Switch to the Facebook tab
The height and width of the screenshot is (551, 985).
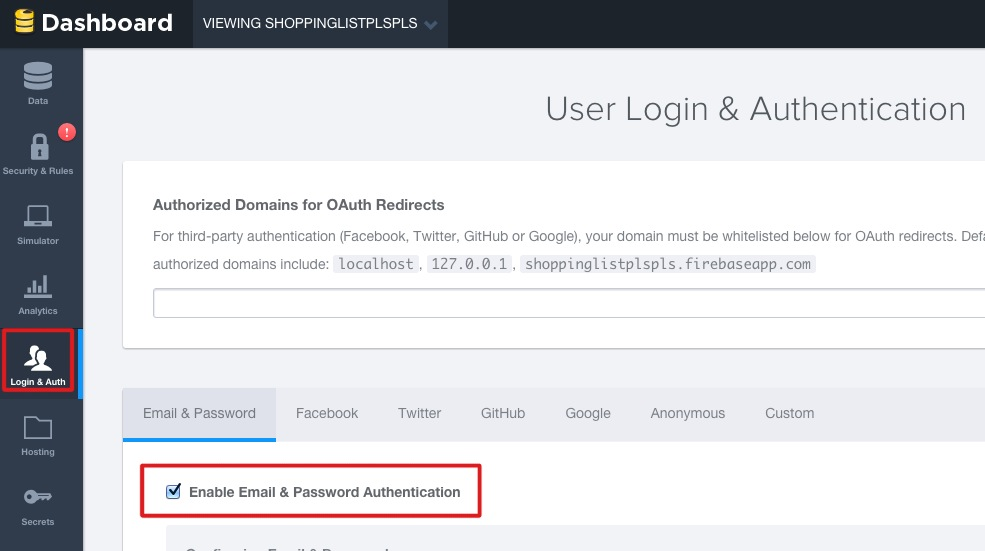(x=327, y=413)
